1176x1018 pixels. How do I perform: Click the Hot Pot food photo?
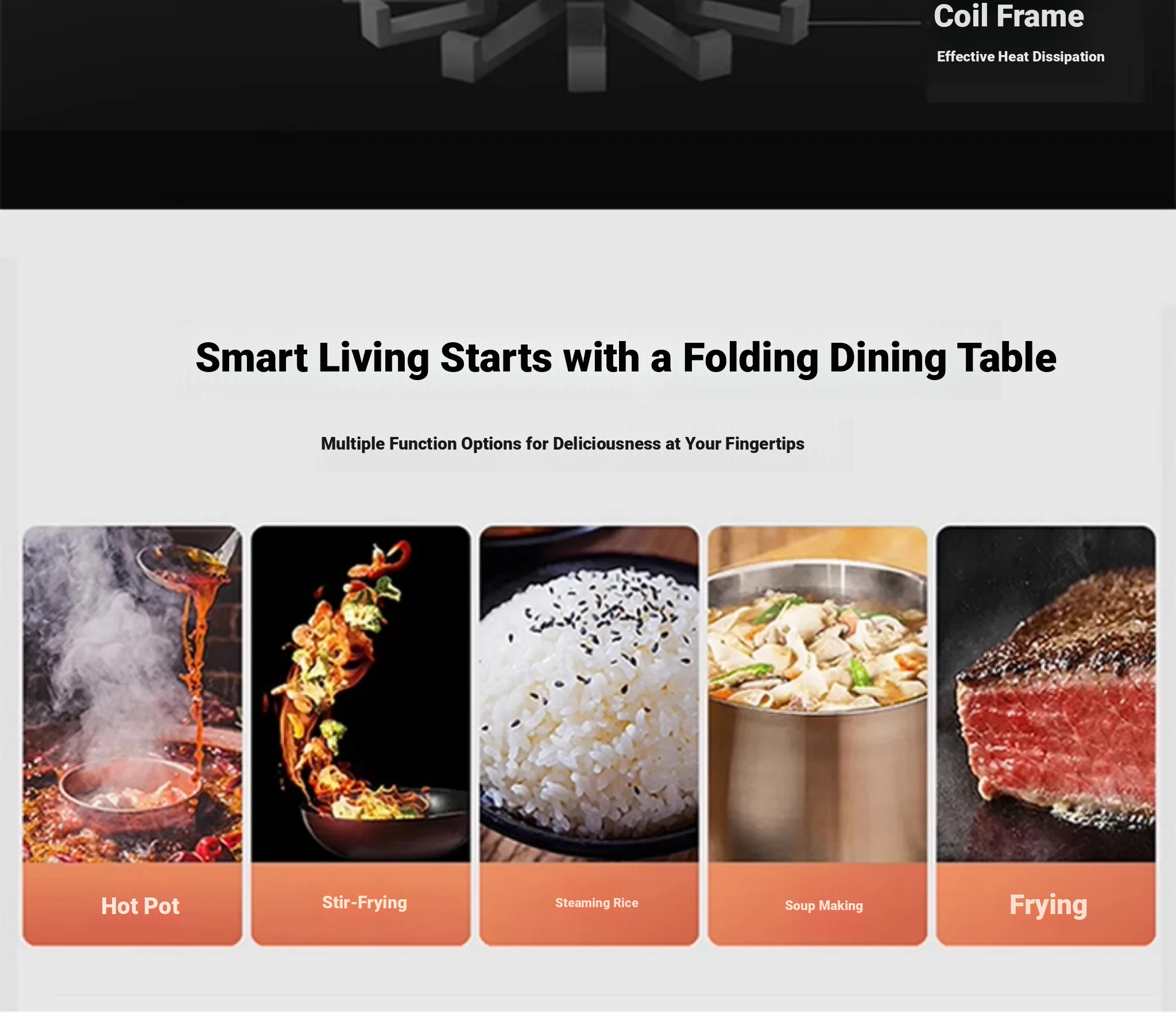(133, 694)
